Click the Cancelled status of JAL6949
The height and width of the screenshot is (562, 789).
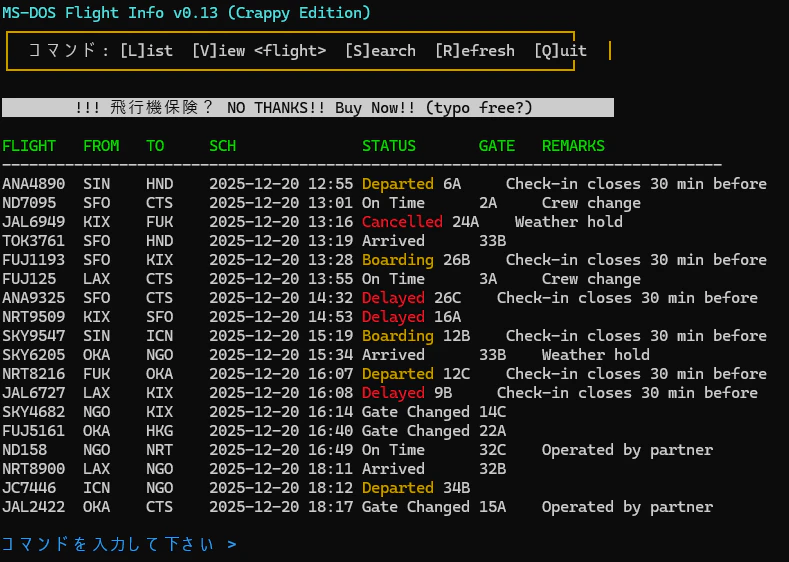403,222
